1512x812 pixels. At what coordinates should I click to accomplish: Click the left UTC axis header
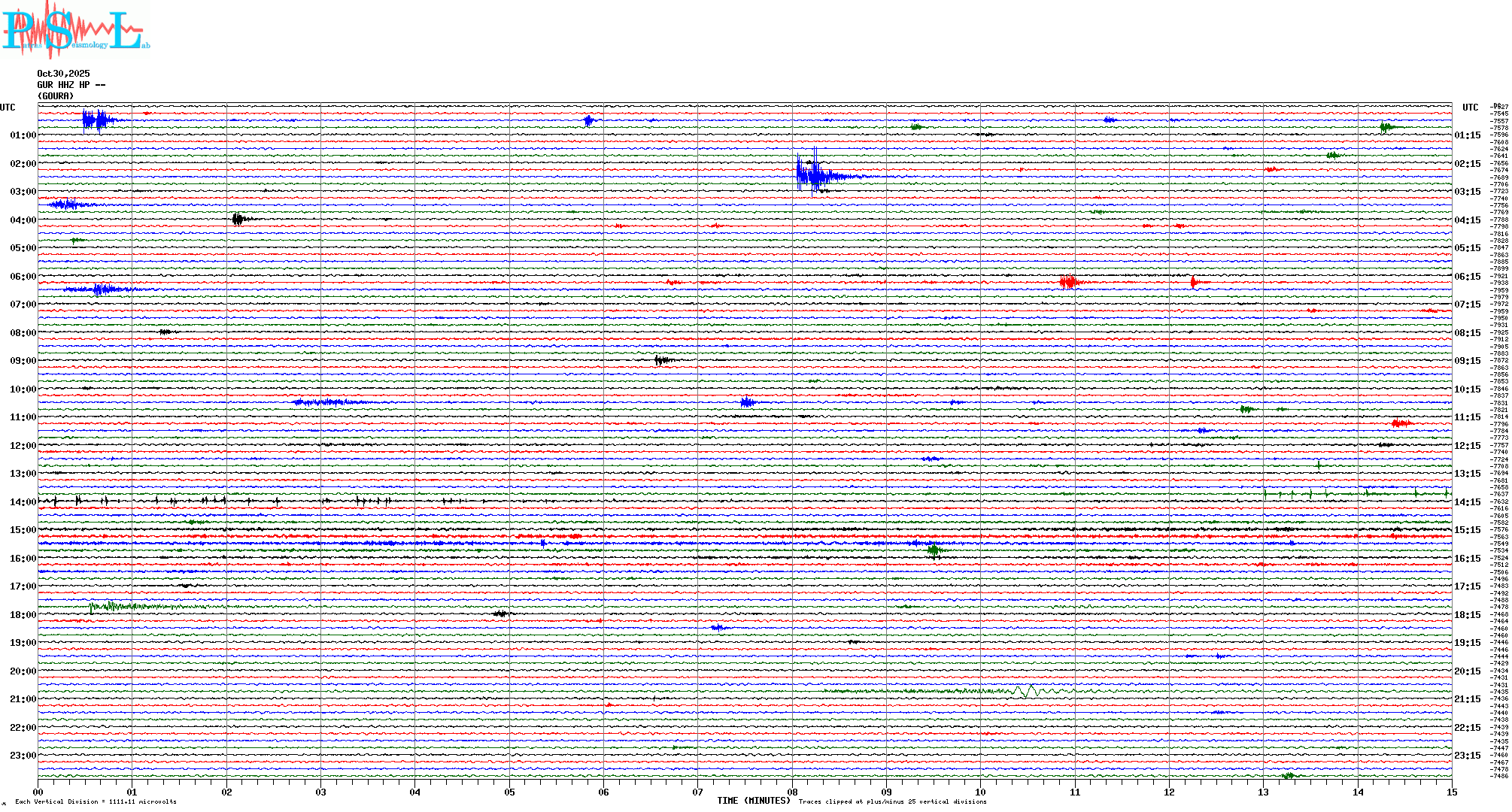tap(8, 108)
